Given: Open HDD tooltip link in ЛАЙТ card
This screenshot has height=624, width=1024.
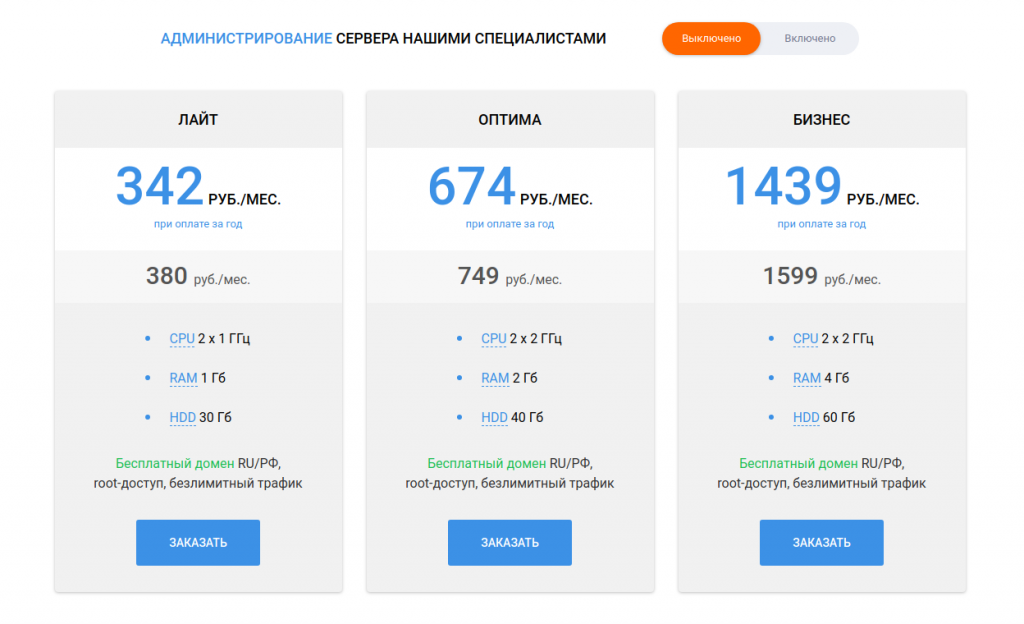Looking at the screenshot, I should tap(182, 417).
